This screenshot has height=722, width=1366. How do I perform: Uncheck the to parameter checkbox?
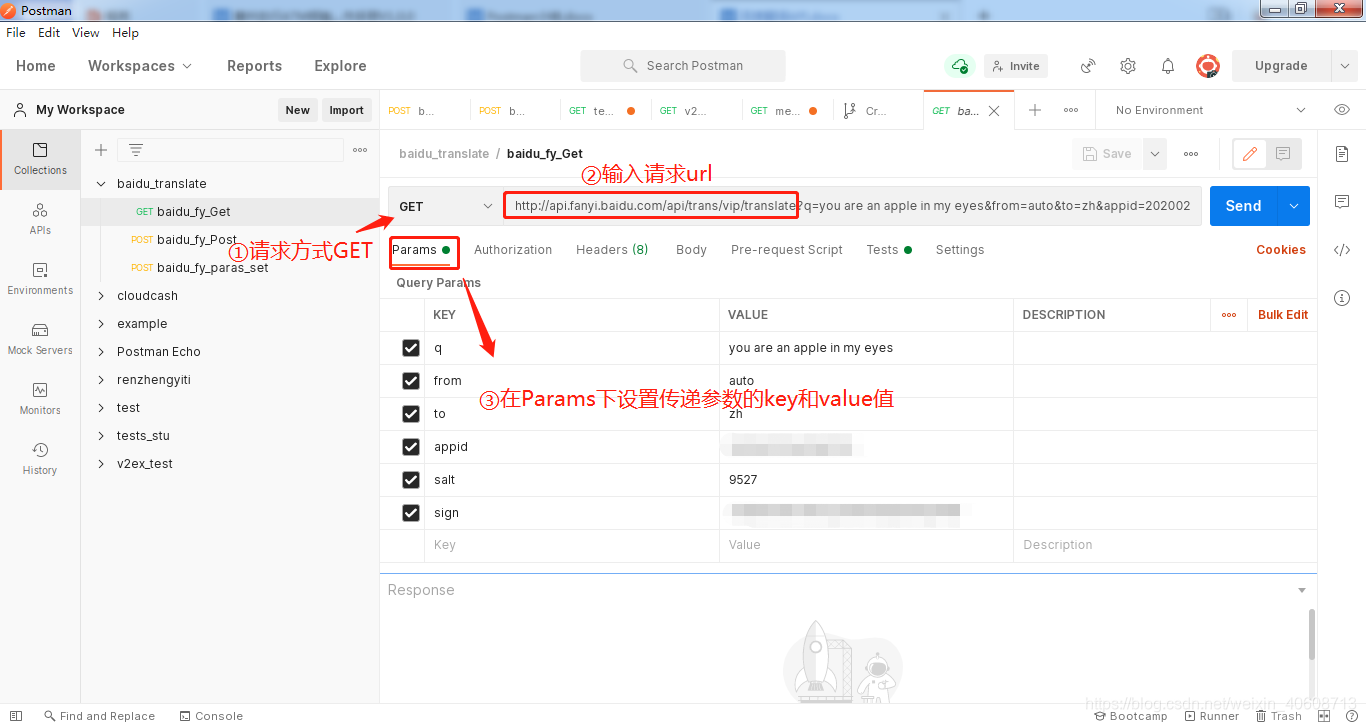(x=410, y=414)
